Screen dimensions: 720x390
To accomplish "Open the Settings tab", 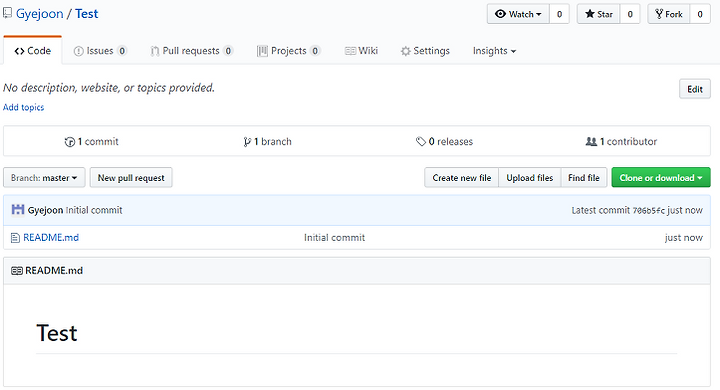I will pos(425,51).
